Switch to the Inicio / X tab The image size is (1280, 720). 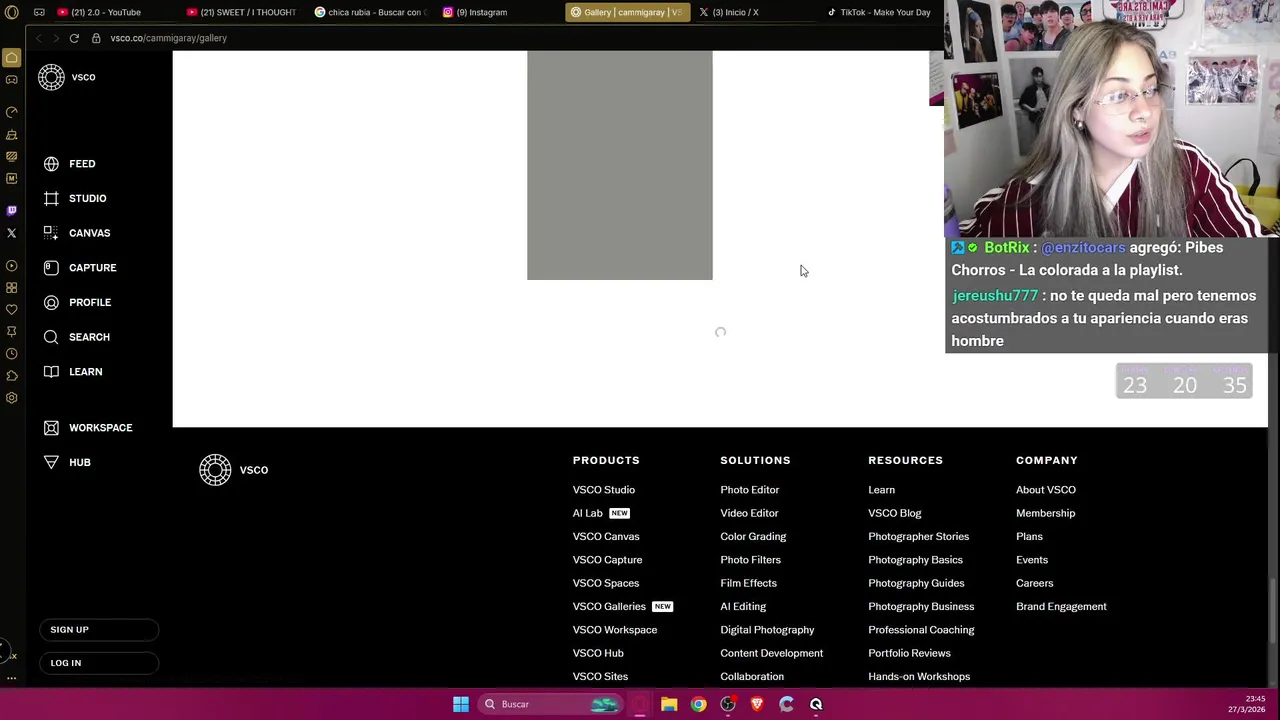[735, 12]
